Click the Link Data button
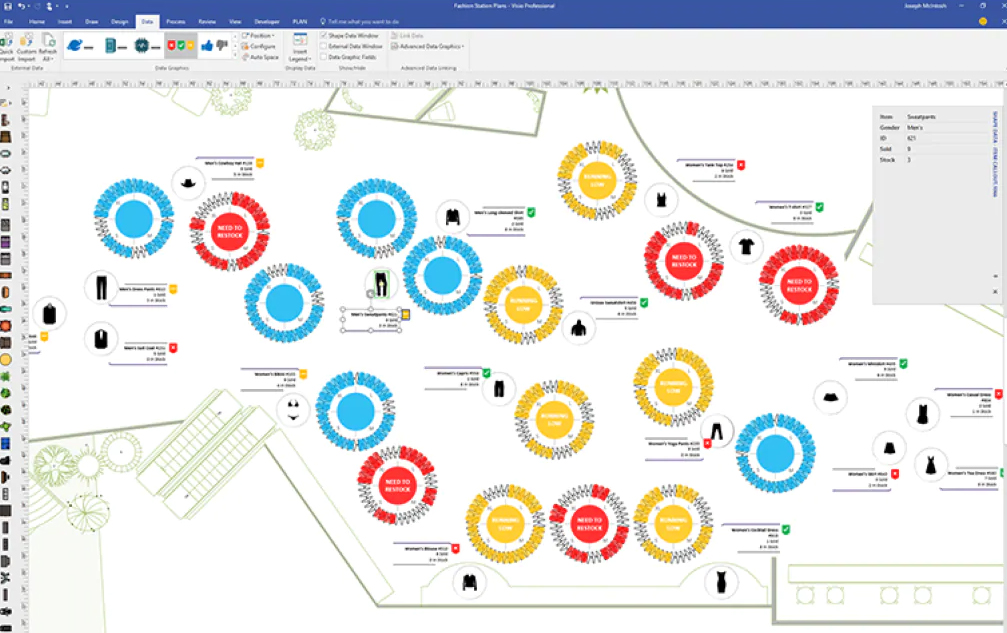1007x633 pixels. [x=407, y=35]
